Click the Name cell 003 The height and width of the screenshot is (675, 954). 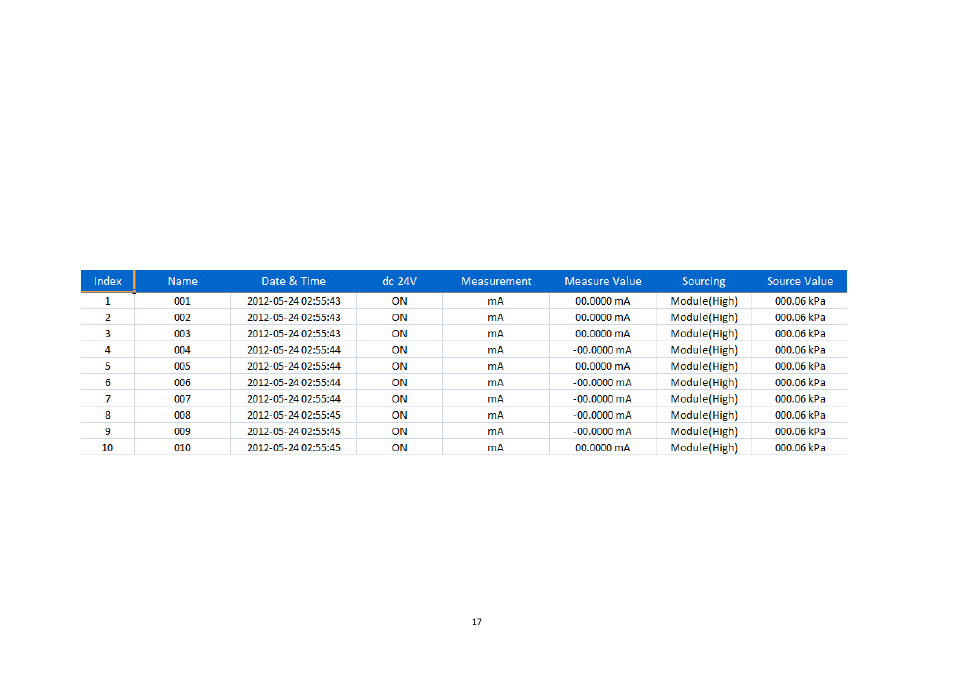pos(183,334)
